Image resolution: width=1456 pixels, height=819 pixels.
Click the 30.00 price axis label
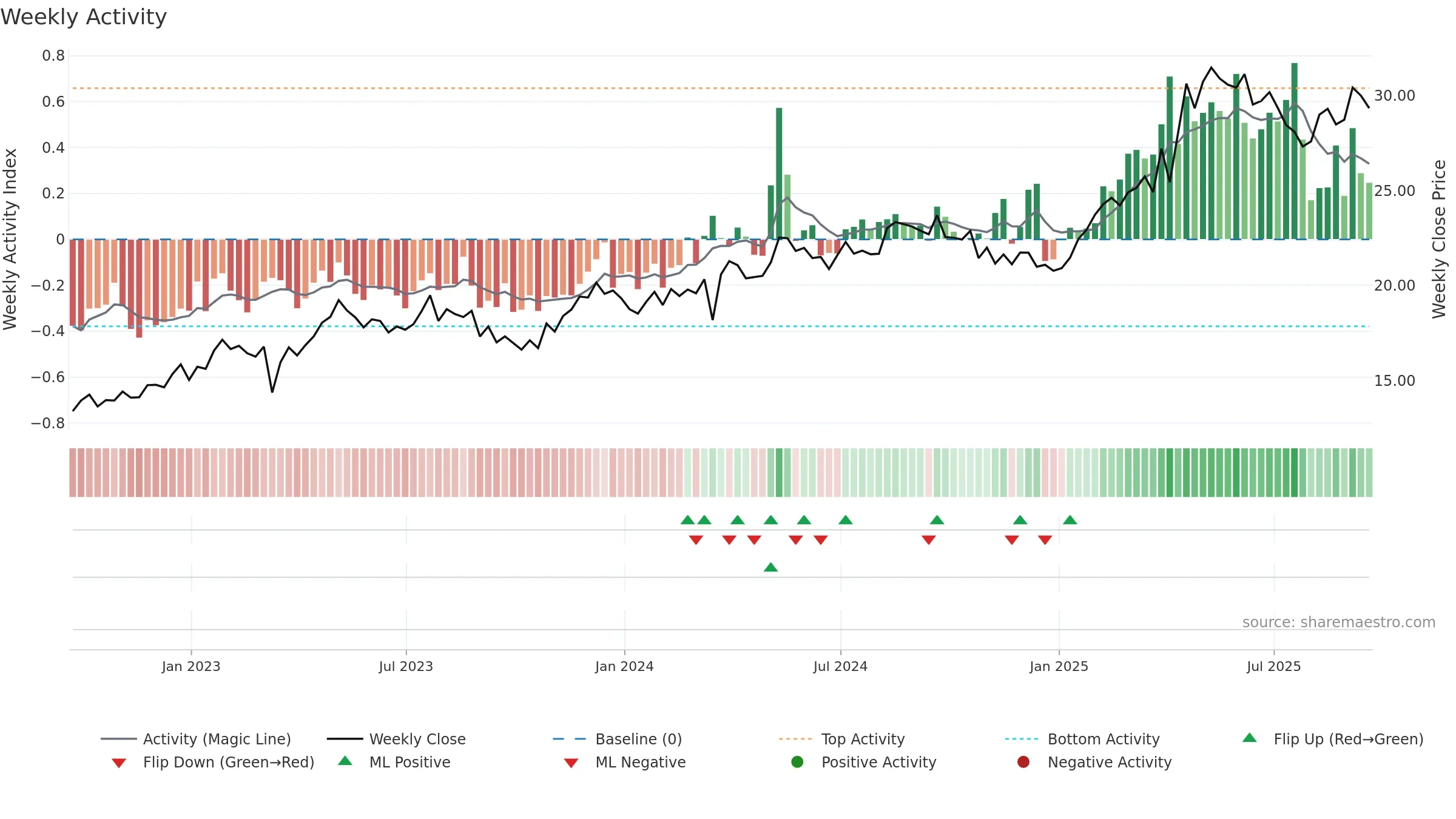point(1395,96)
